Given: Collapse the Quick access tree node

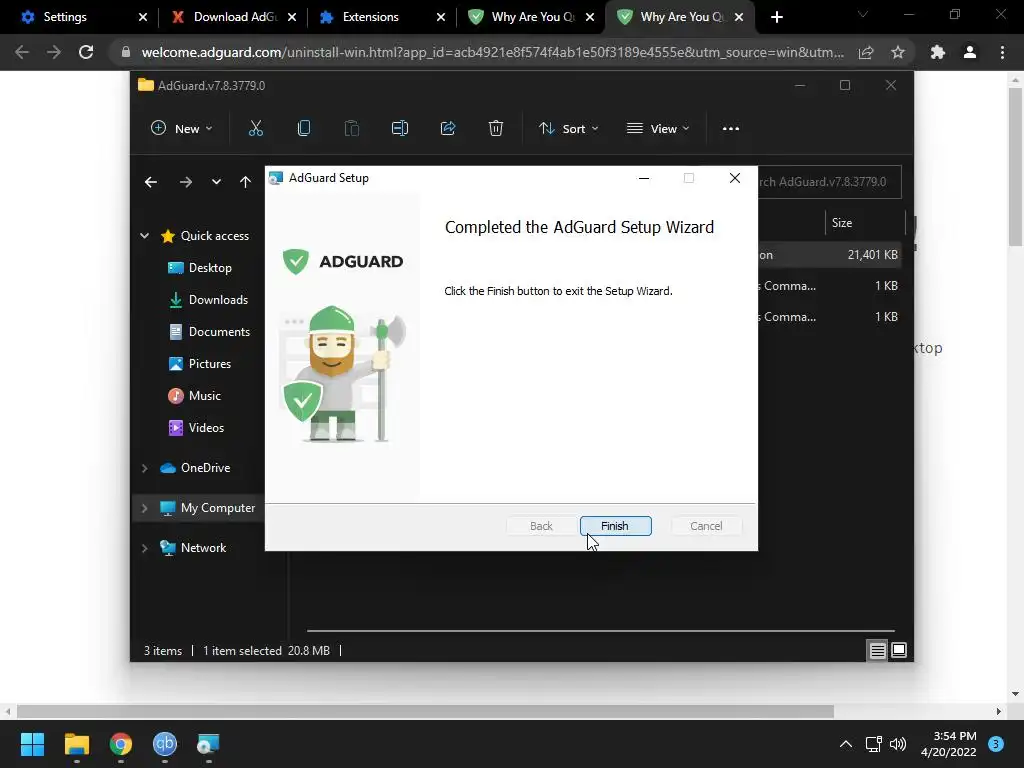Looking at the screenshot, I should 144,236.
